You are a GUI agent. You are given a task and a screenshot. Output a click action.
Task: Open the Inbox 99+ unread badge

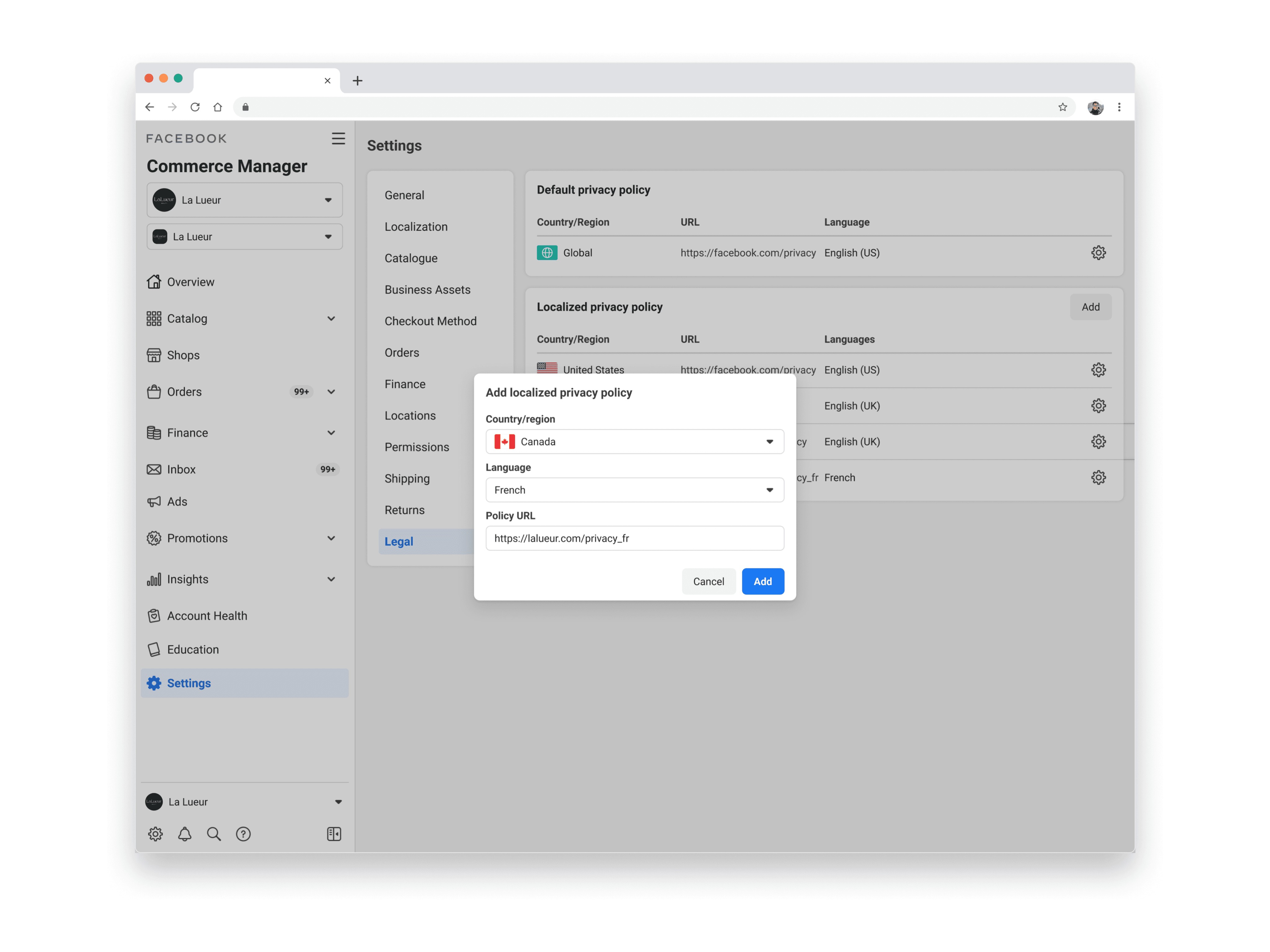click(x=327, y=469)
